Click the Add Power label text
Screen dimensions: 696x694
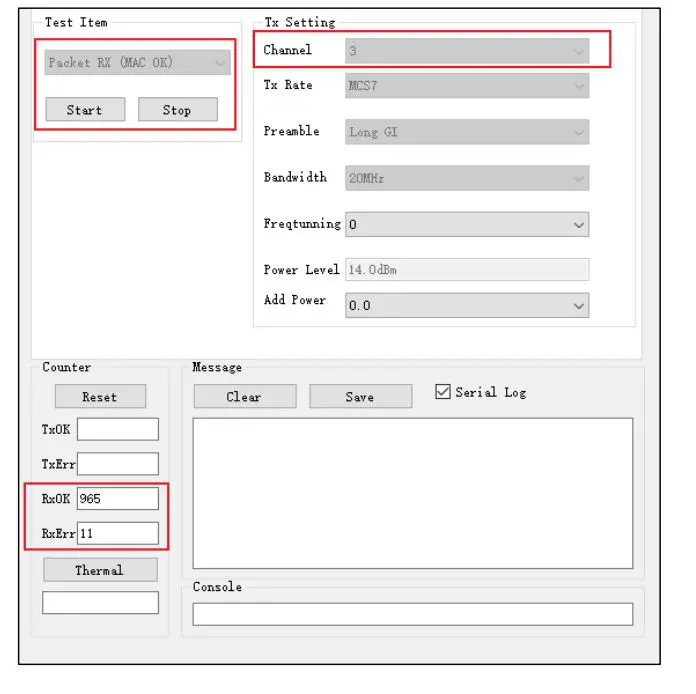tap(295, 300)
